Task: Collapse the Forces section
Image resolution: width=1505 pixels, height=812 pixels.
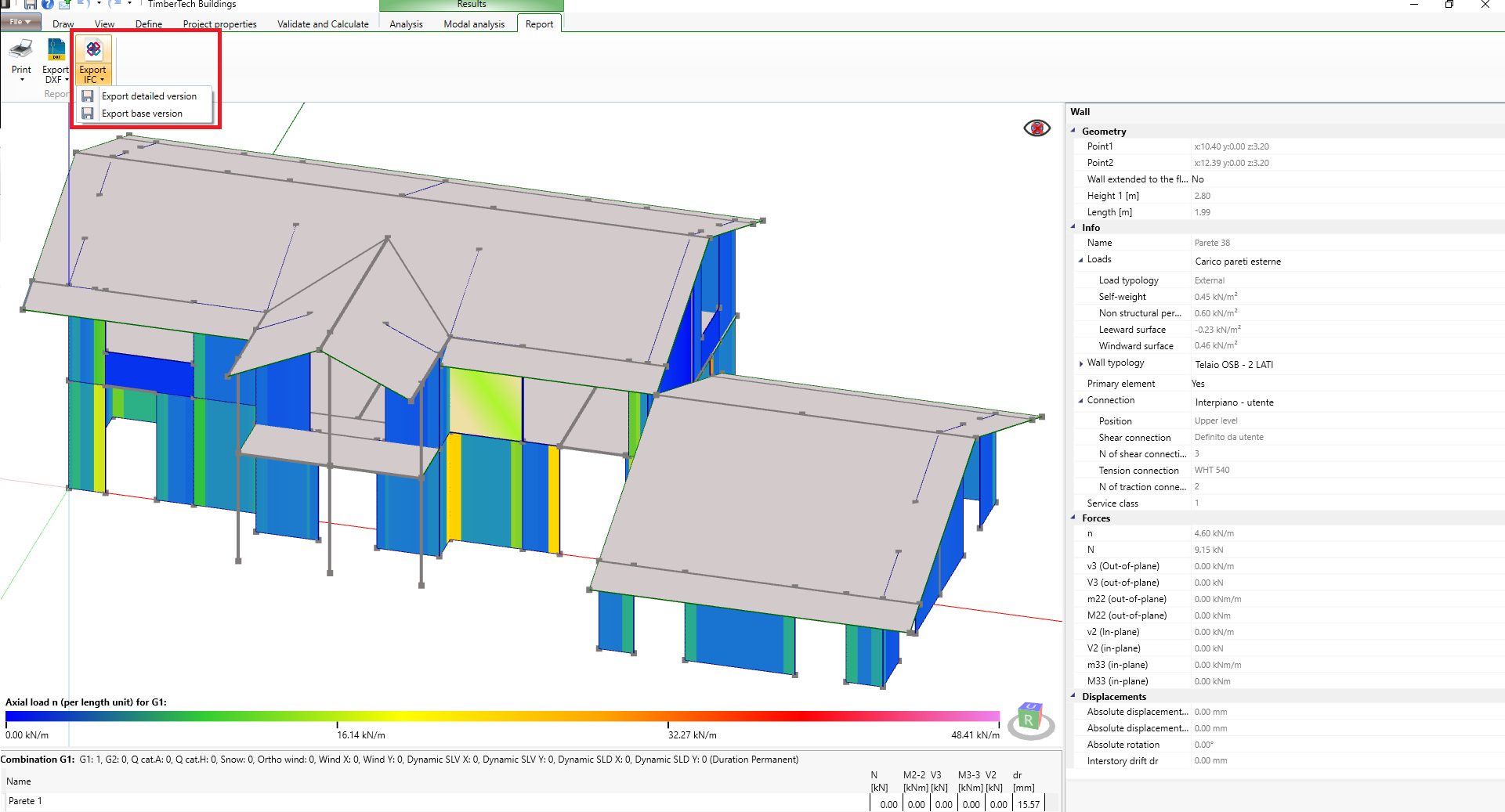Action: pyautogui.click(x=1073, y=518)
